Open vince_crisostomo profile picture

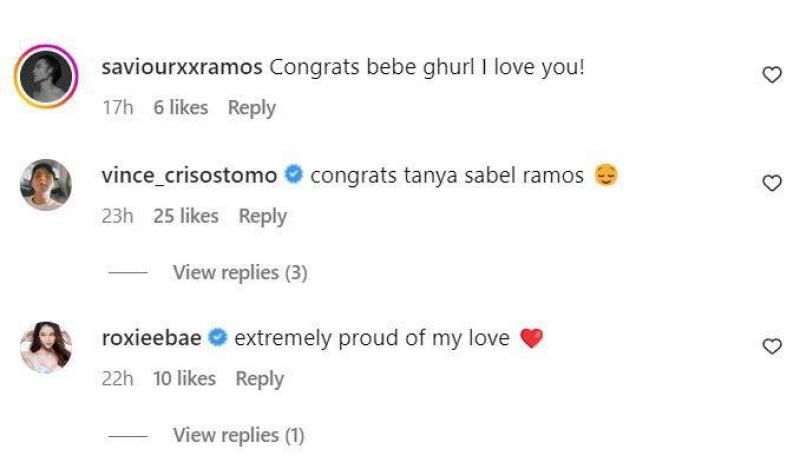[x=46, y=185]
